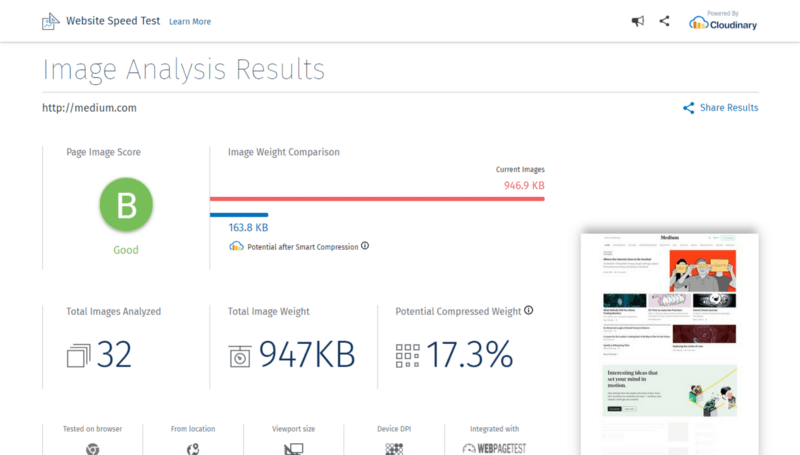800x455 pixels.
Task: Click the stacked images icon beside 32
Action: click(x=79, y=356)
